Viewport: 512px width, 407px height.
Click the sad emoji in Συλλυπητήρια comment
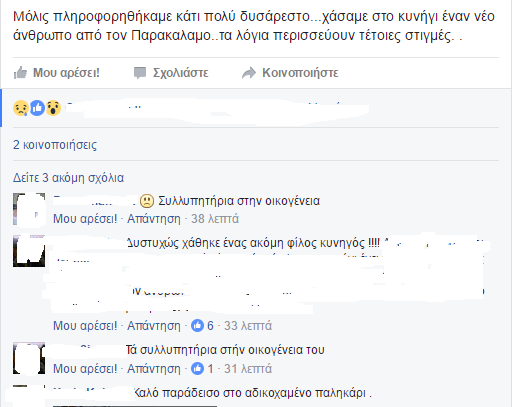point(147,201)
